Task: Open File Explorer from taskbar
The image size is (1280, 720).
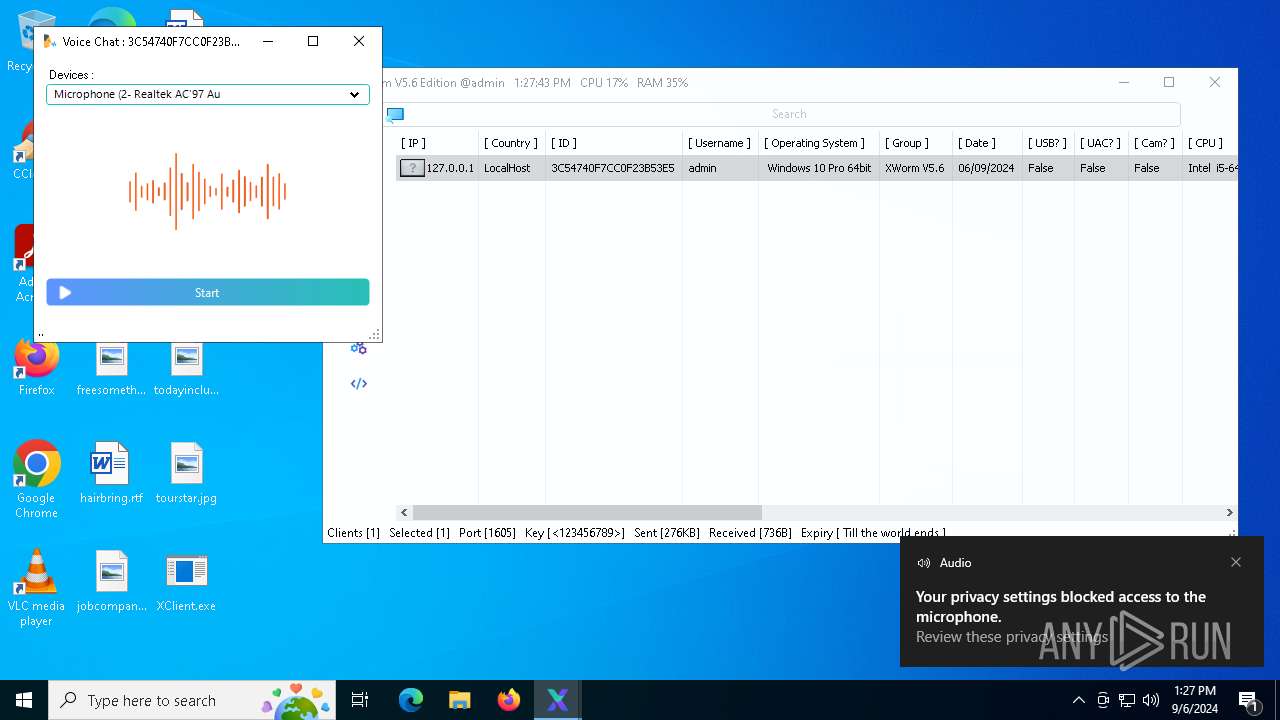Action: (459, 700)
